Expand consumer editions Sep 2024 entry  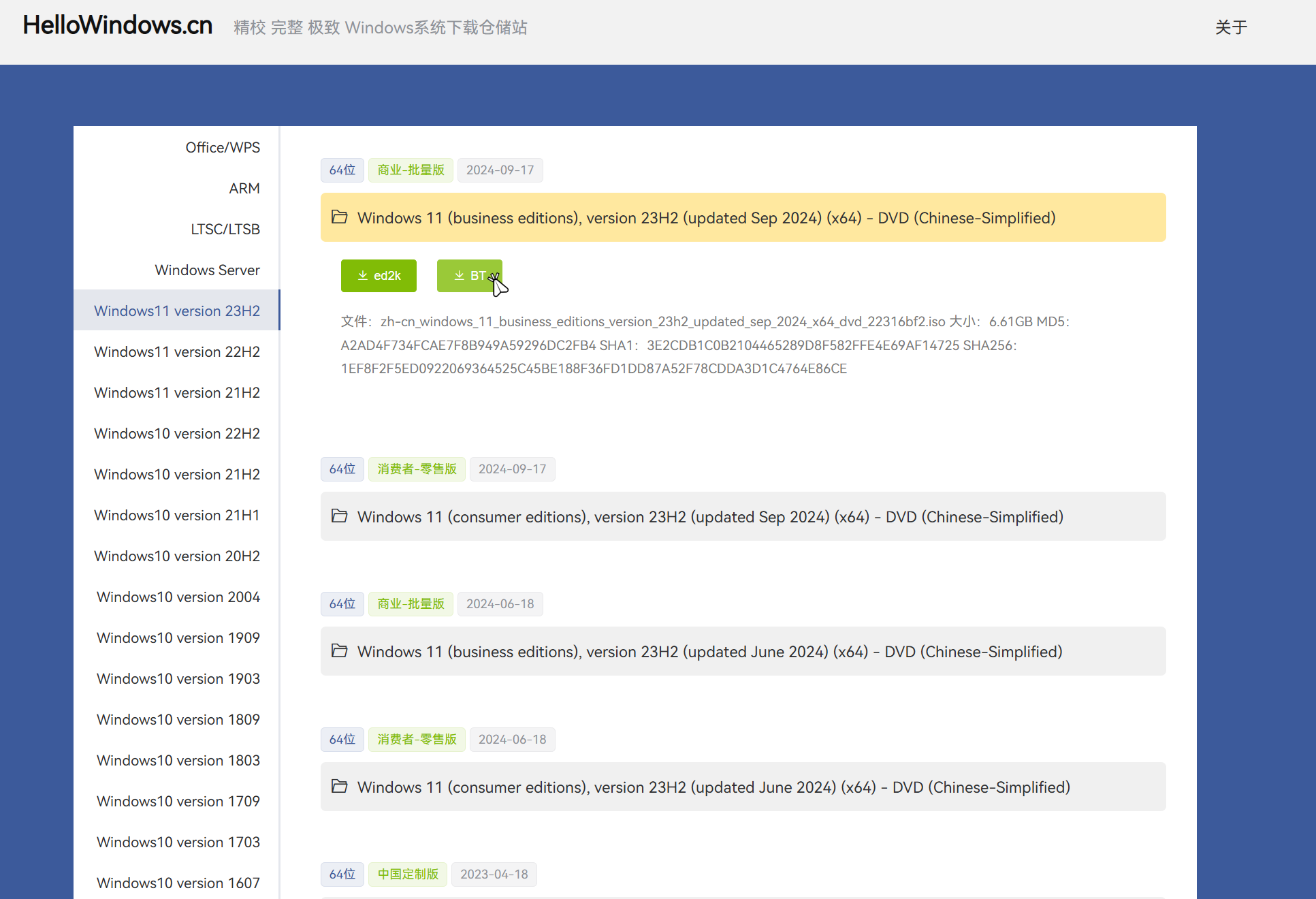[743, 516]
